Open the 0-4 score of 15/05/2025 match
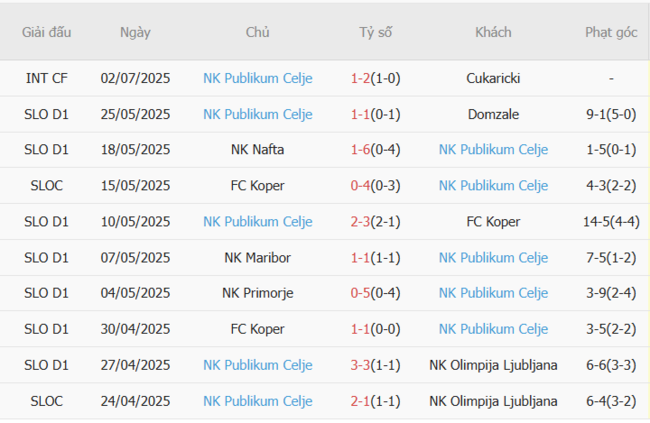650x423 pixels. pyautogui.click(x=361, y=186)
